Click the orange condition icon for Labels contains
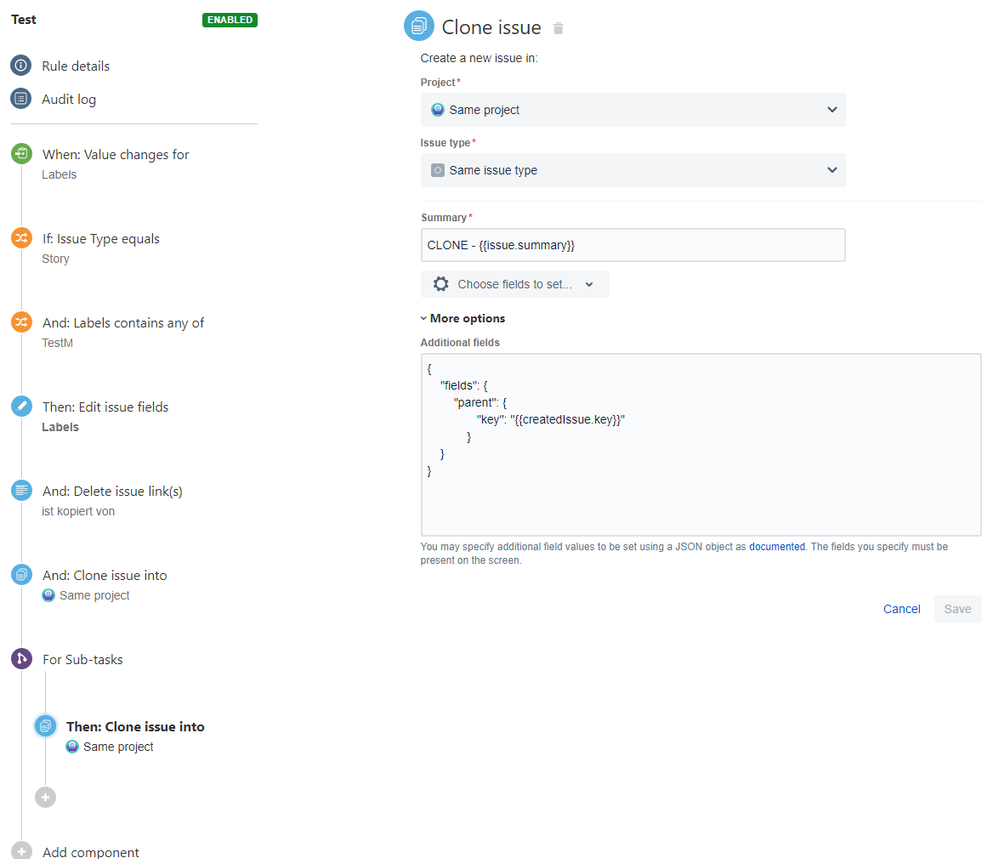Screen dimensions: 999x859 coord(22,322)
